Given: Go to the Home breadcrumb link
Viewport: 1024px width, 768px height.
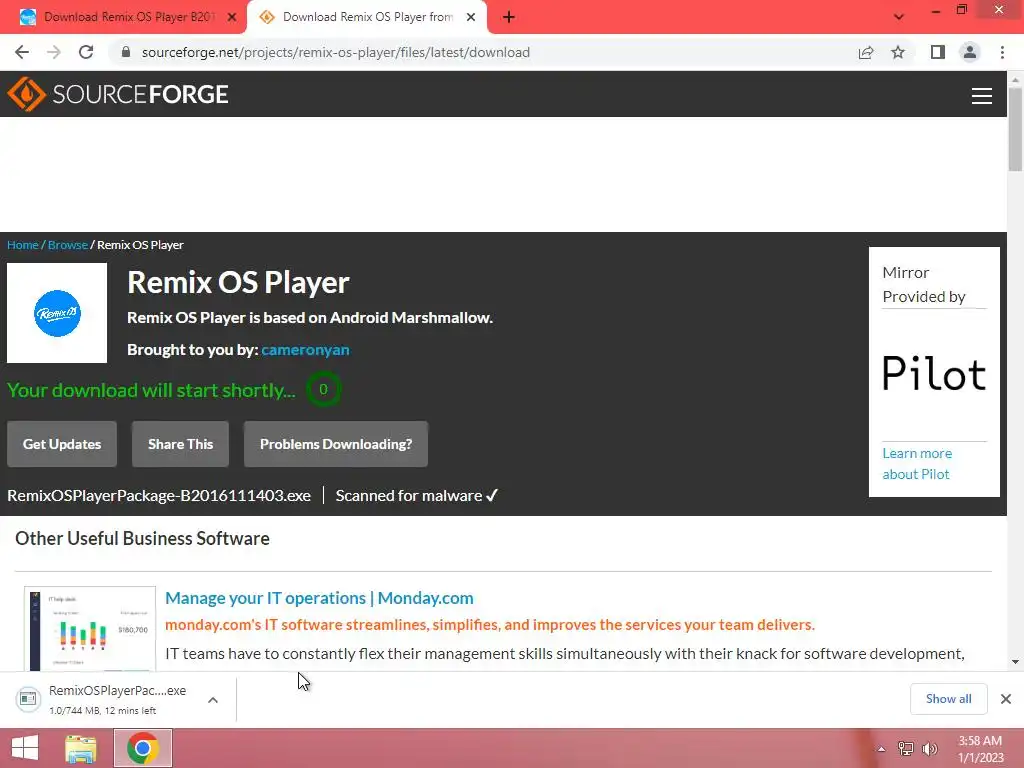Looking at the screenshot, I should click(x=23, y=245).
